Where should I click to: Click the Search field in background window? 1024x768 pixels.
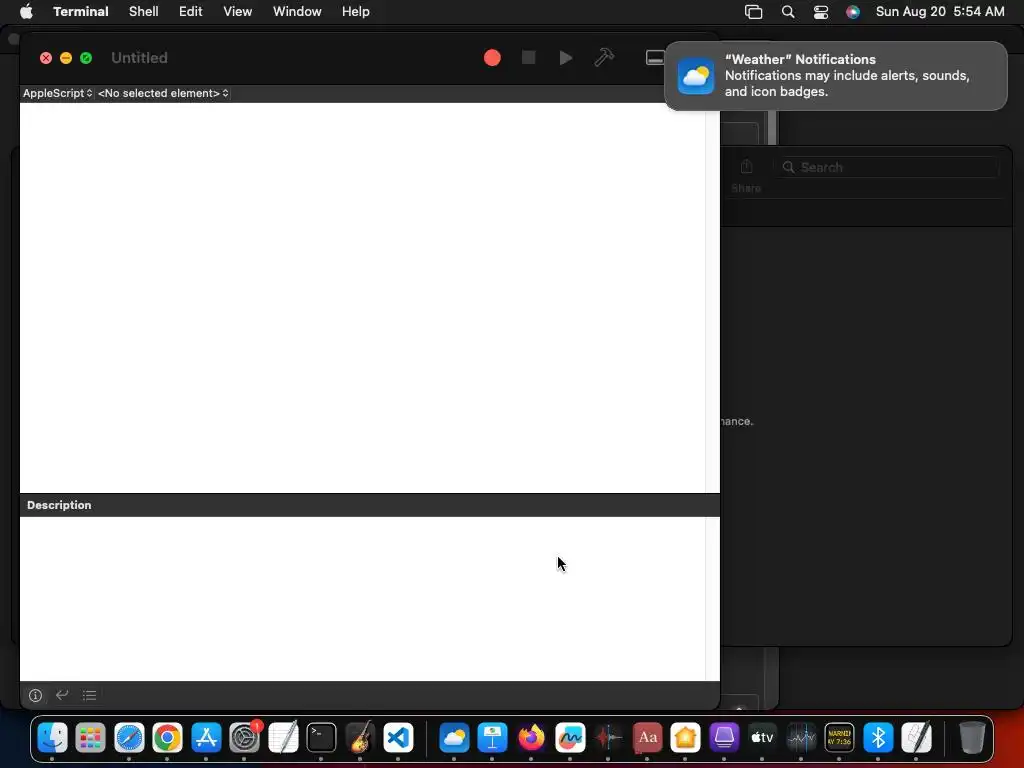tap(886, 167)
